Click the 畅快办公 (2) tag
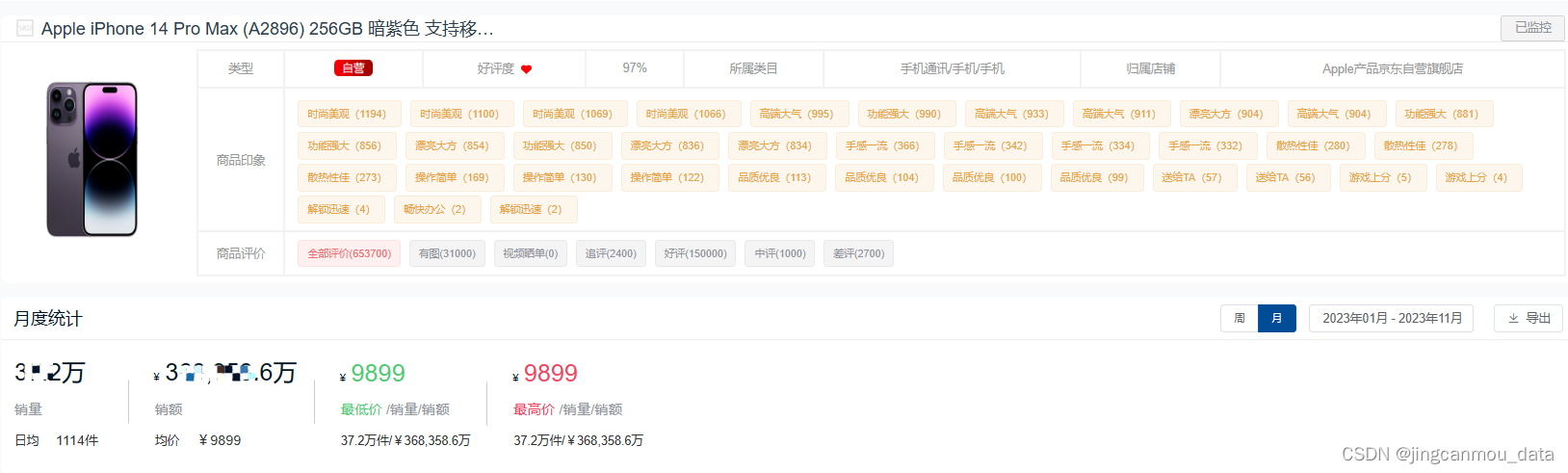The width and height of the screenshot is (1568, 473). 437,209
